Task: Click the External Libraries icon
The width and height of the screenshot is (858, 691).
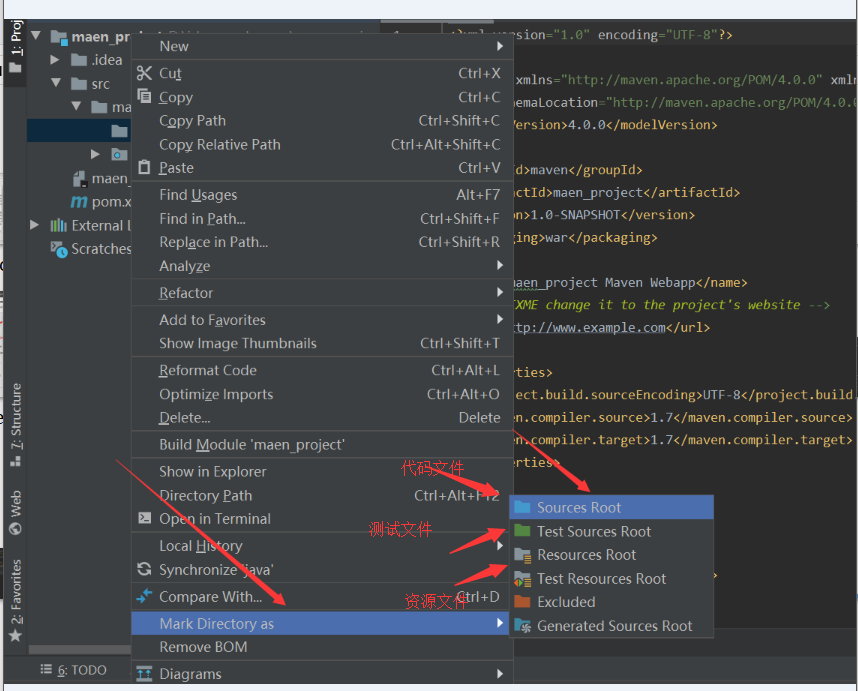Action: pyautogui.click(x=59, y=225)
